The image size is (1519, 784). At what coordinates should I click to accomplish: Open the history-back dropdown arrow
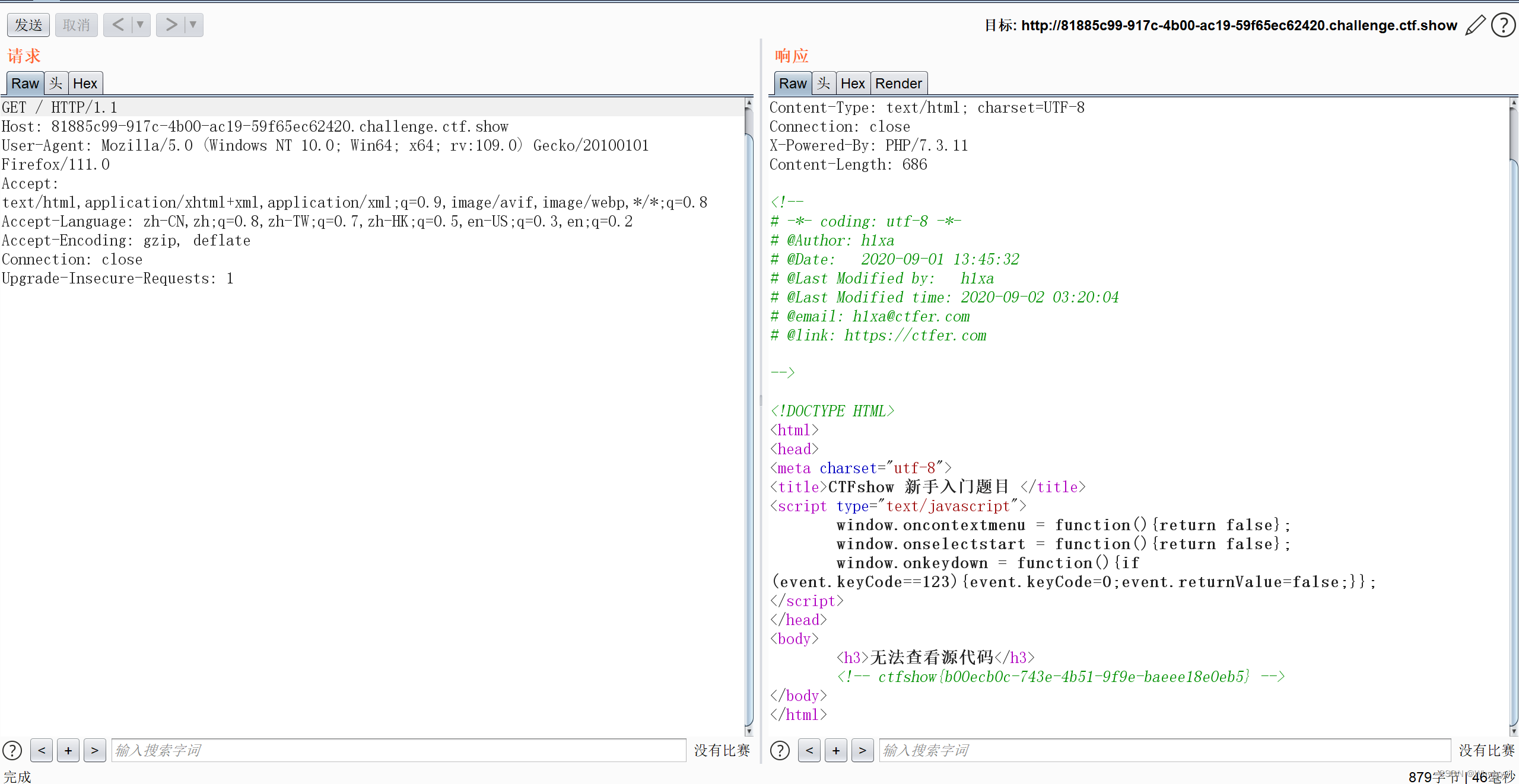click(x=141, y=25)
